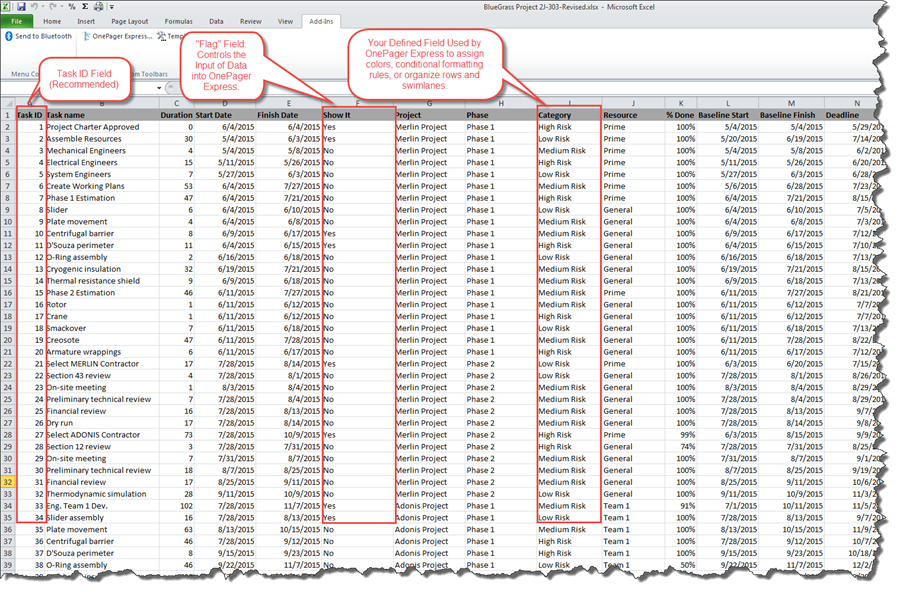Switch to the Page Layout tab
The height and width of the screenshot is (592, 900).
[x=130, y=20]
